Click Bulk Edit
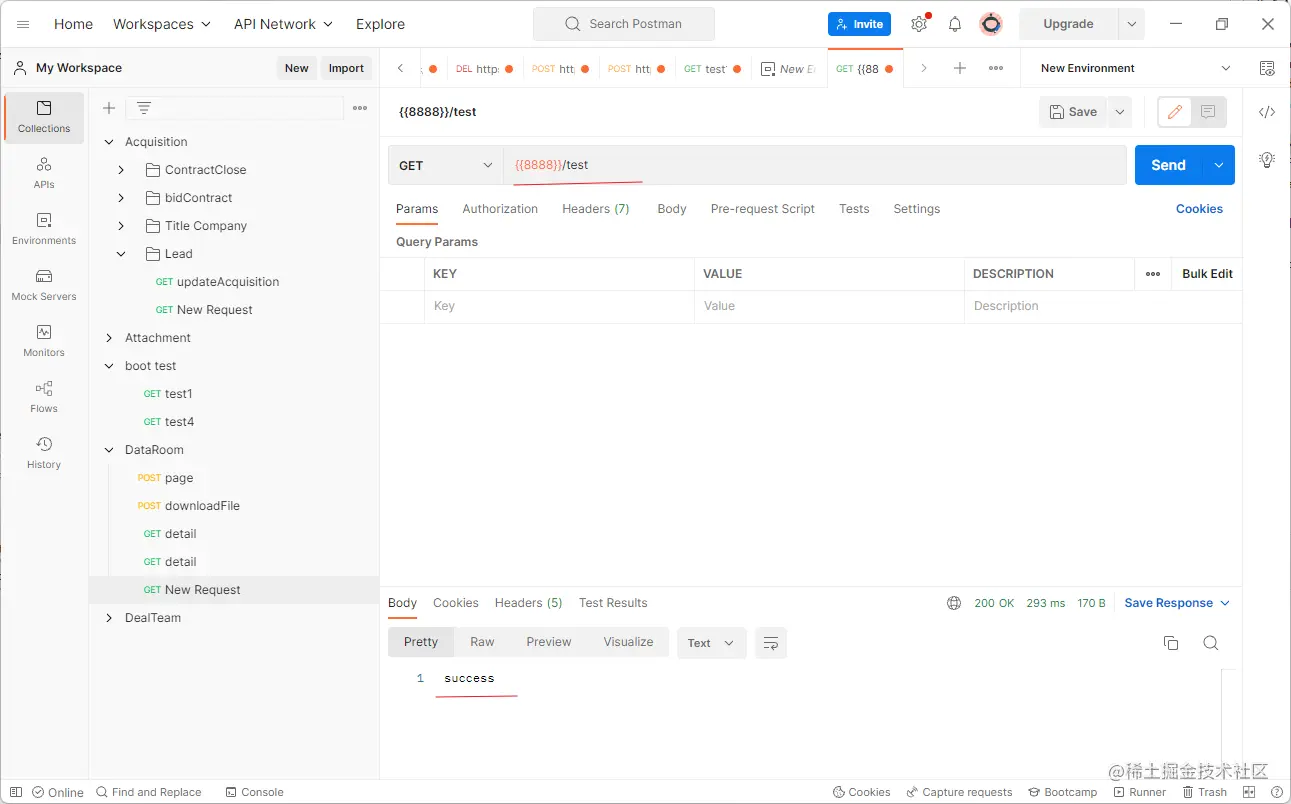The height and width of the screenshot is (804, 1291). coord(1207,274)
